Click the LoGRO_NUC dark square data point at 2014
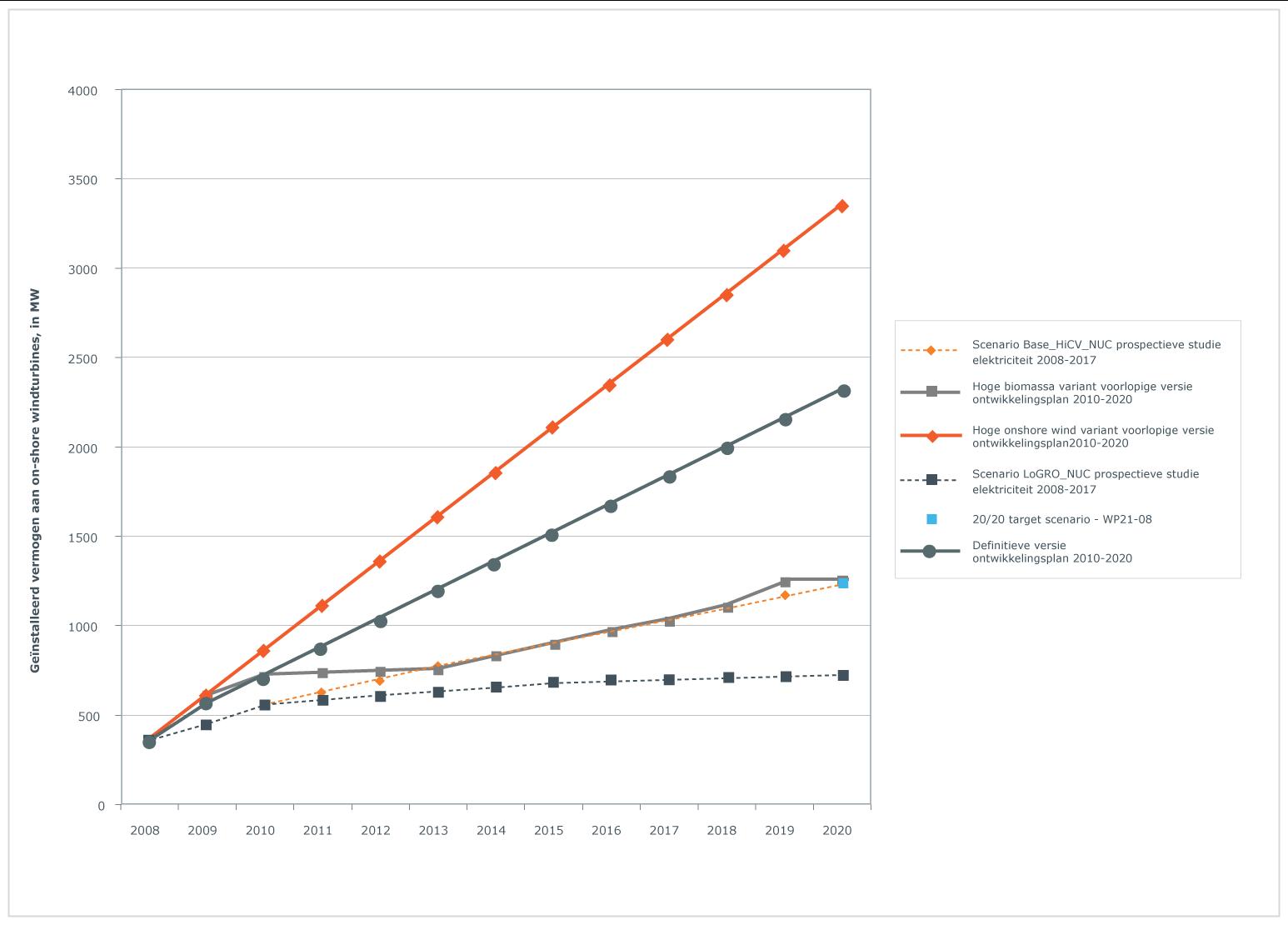This screenshot has height=925, width=1288. pyautogui.click(x=496, y=687)
